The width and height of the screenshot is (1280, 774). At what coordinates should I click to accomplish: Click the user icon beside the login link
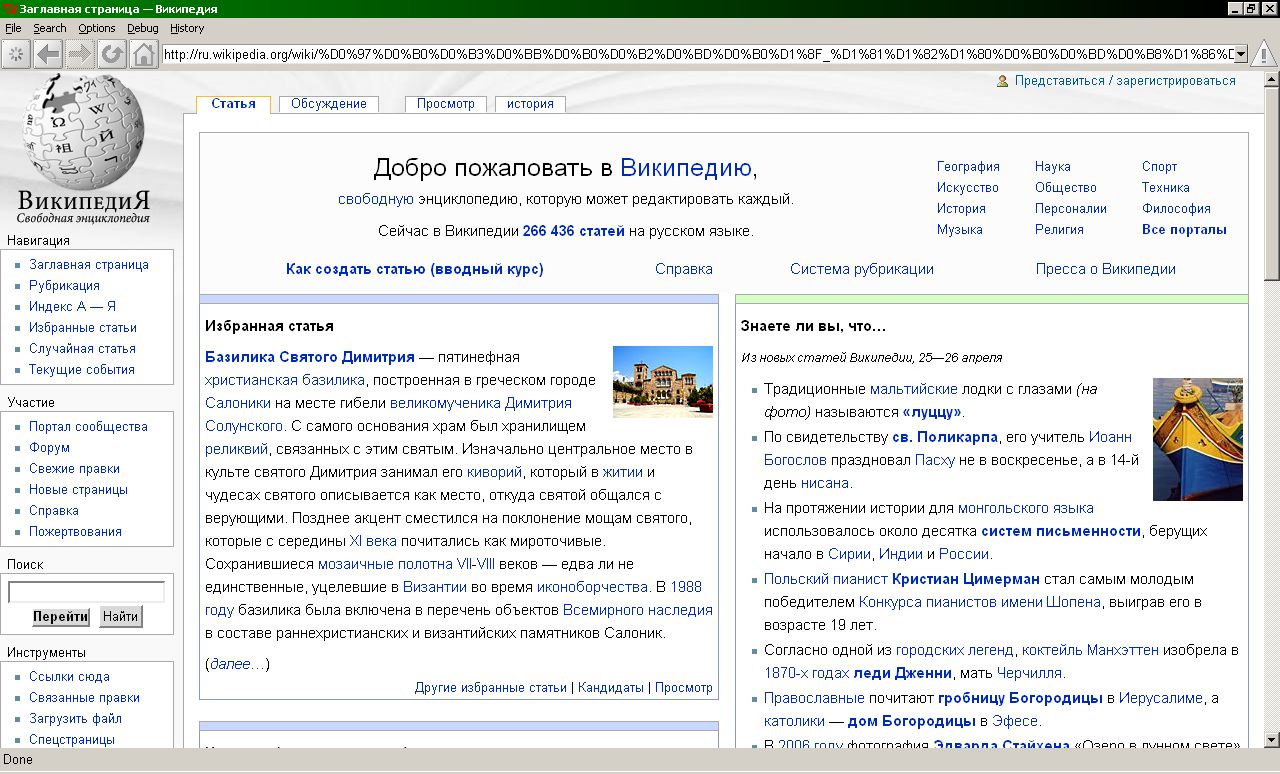point(1003,81)
